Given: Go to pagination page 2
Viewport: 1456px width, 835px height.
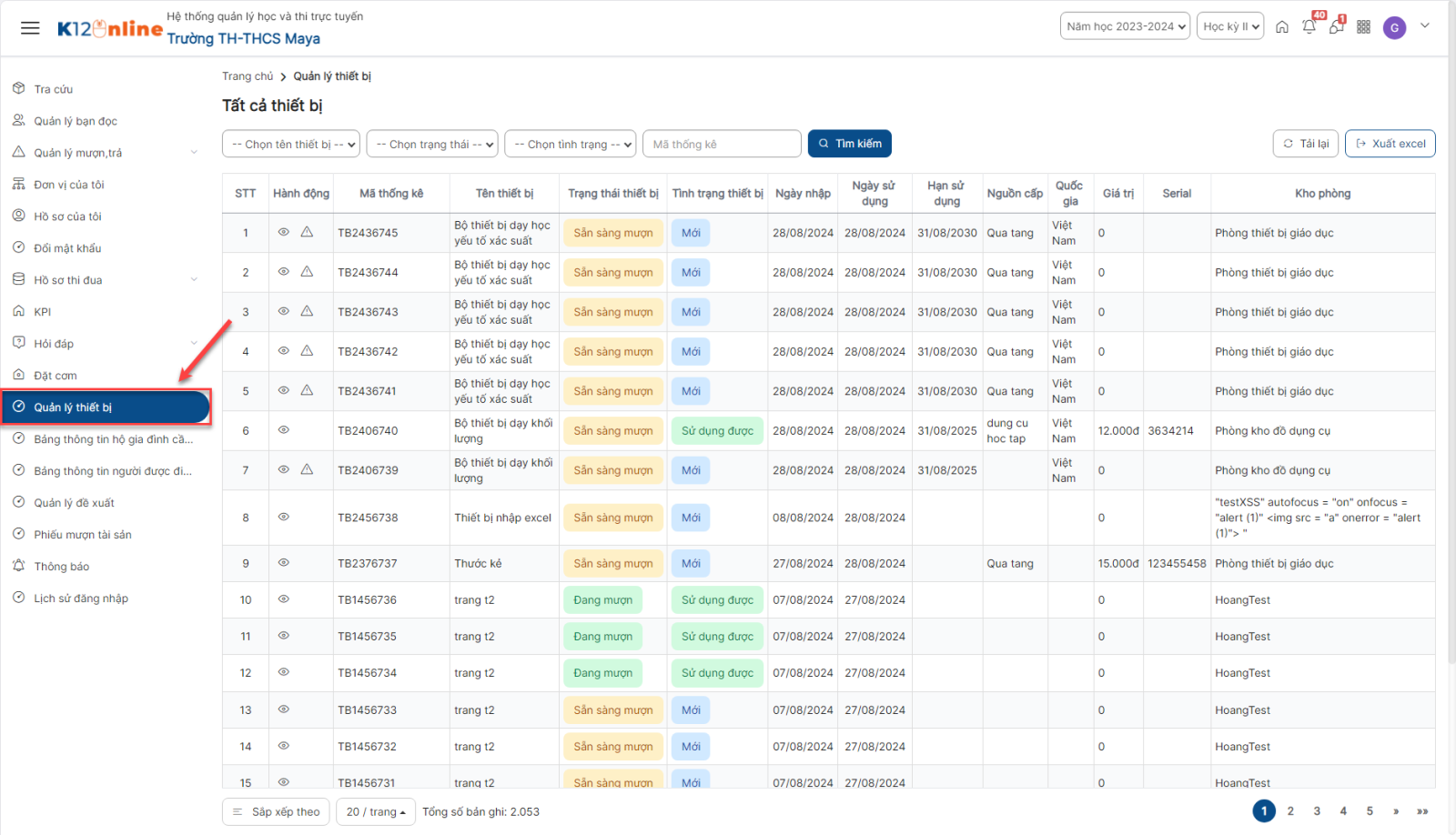Looking at the screenshot, I should (1290, 810).
